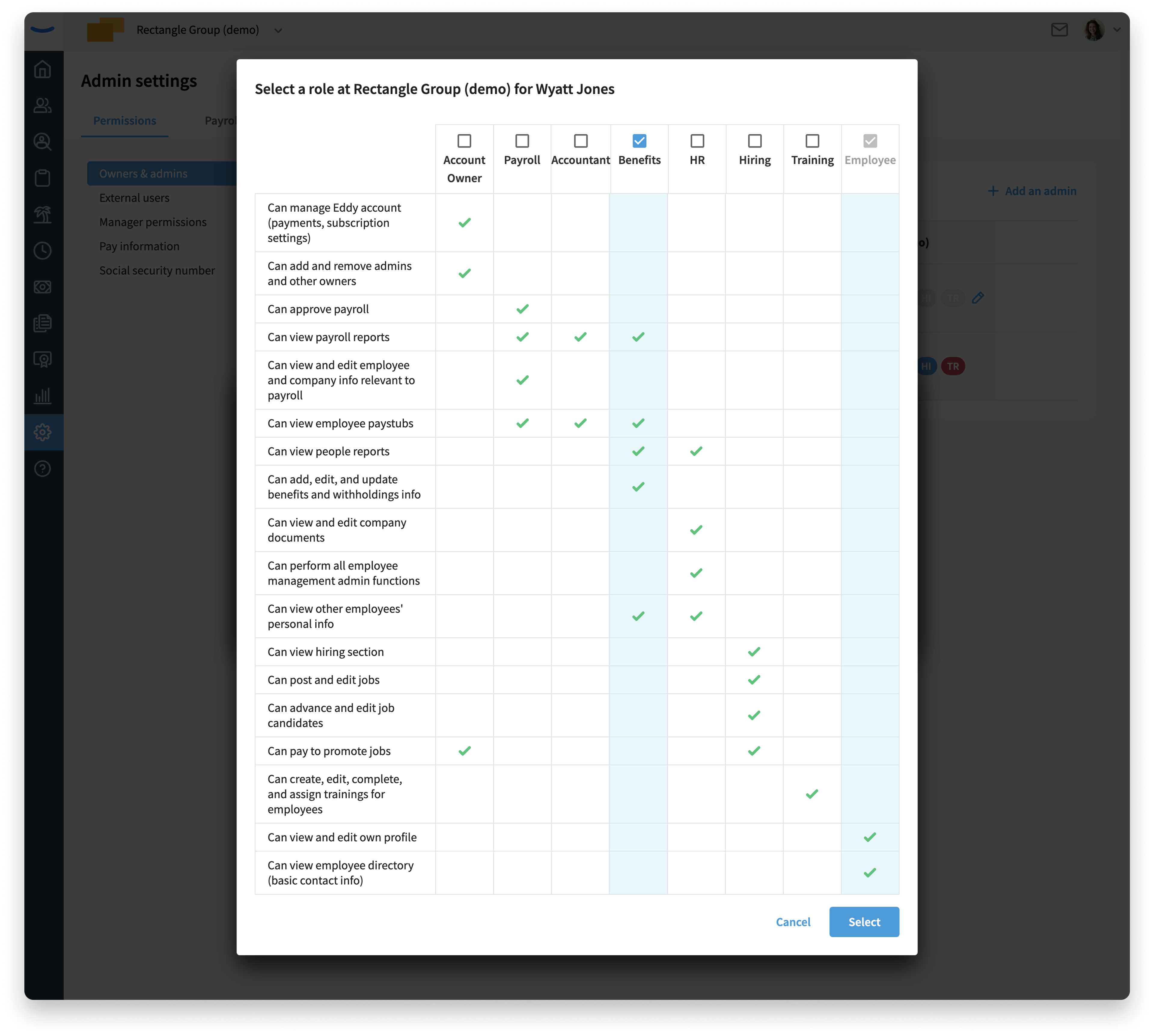Open the Home icon in the sidebar

(43, 69)
